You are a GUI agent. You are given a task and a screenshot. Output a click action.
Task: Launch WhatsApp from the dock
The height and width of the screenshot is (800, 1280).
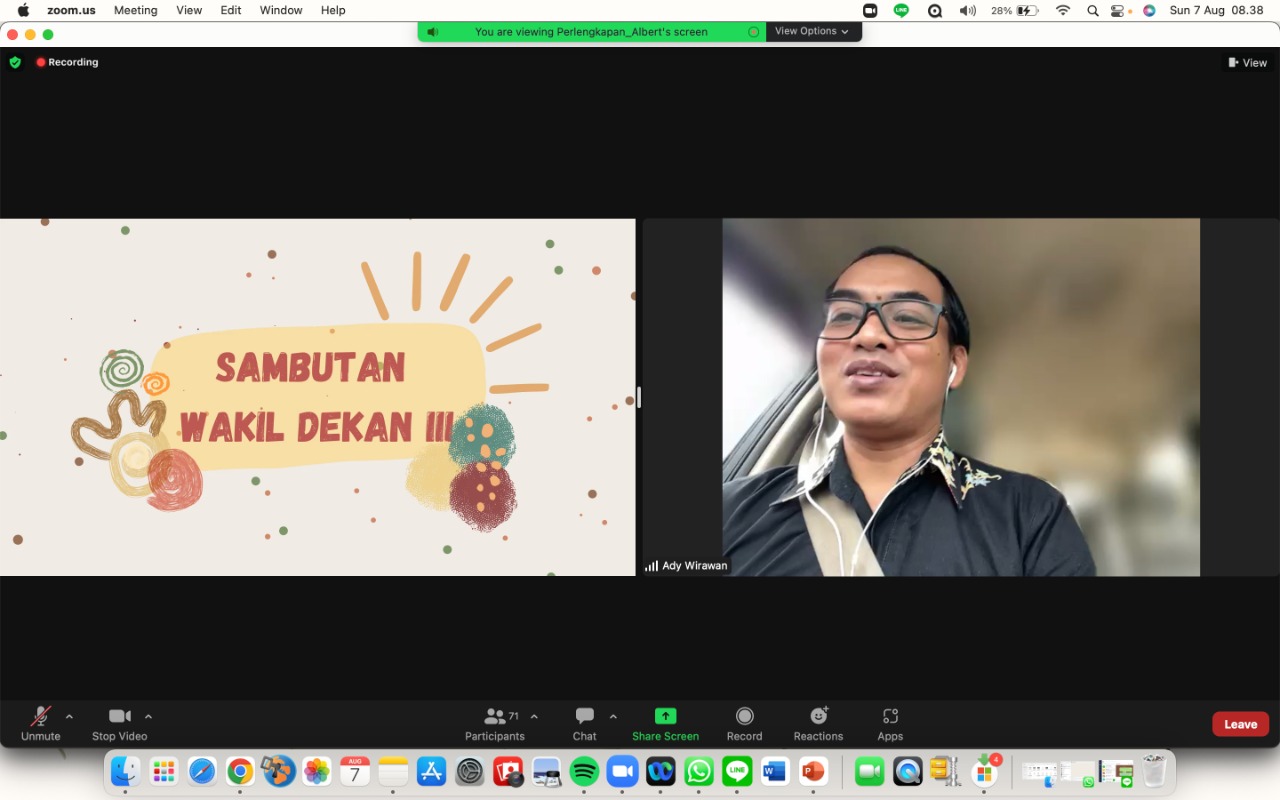[x=699, y=771]
